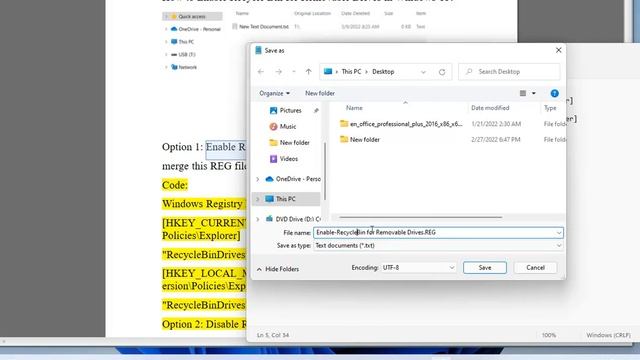Screen dimensions: 640x360
Task: Sort files by Name column header
Action: click(x=354, y=108)
